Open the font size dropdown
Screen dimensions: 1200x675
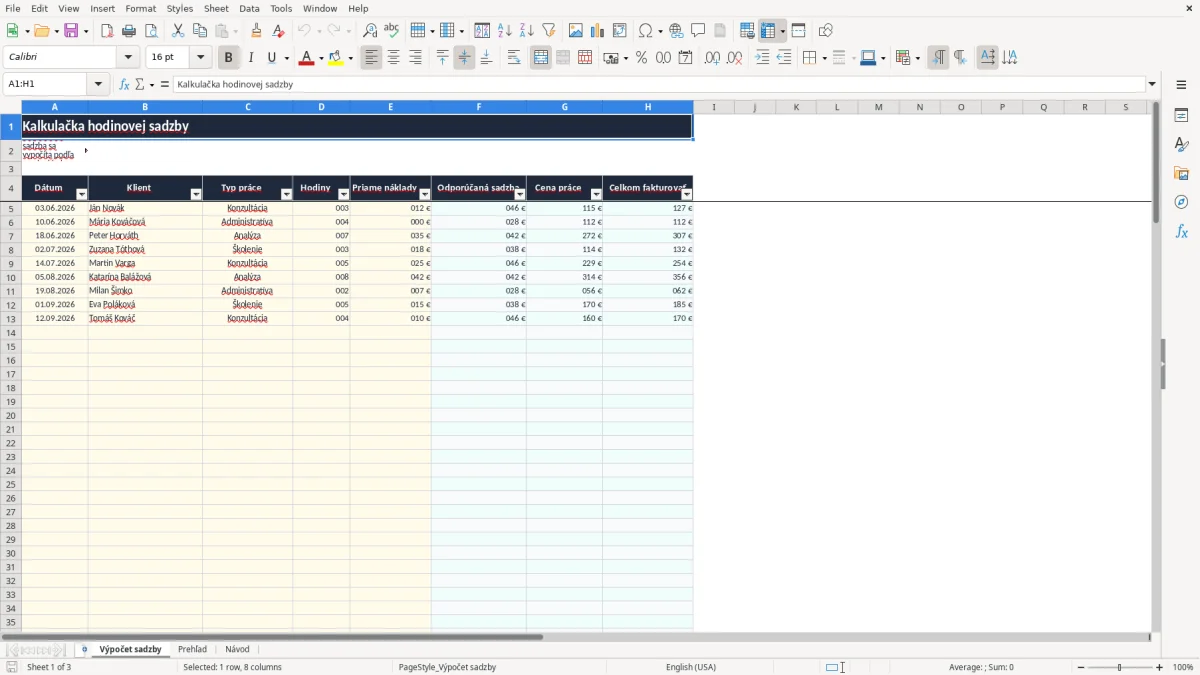pyautogui.click(x=200, y=58)
